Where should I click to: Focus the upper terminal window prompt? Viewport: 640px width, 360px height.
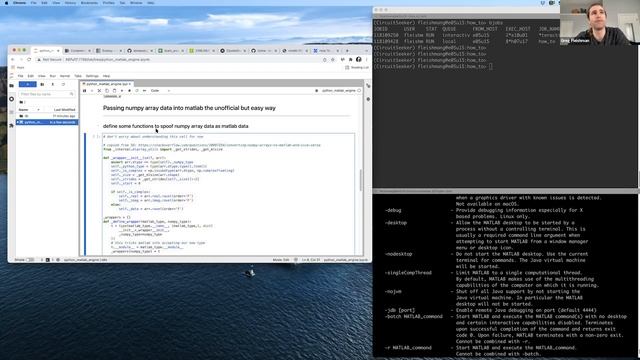[491, 67]
